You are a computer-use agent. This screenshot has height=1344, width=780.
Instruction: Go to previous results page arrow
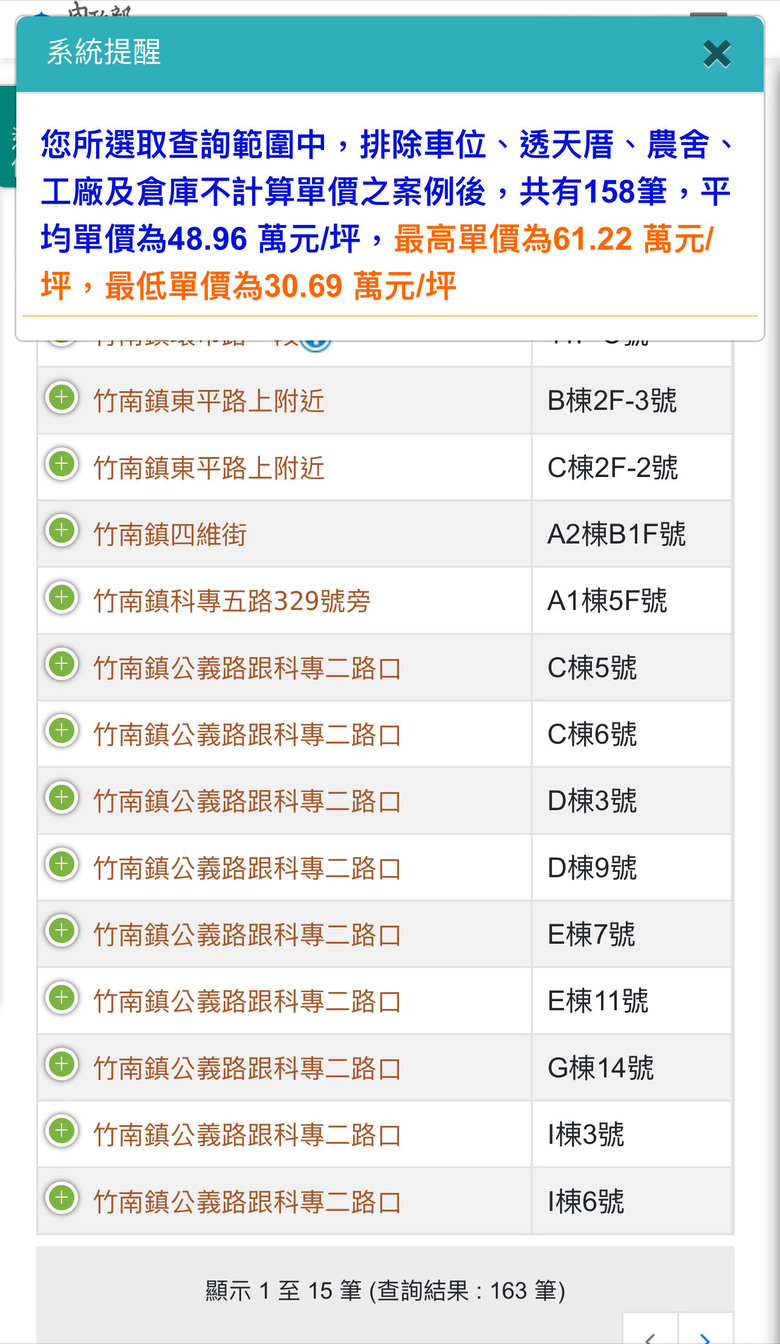[650, 1331]
